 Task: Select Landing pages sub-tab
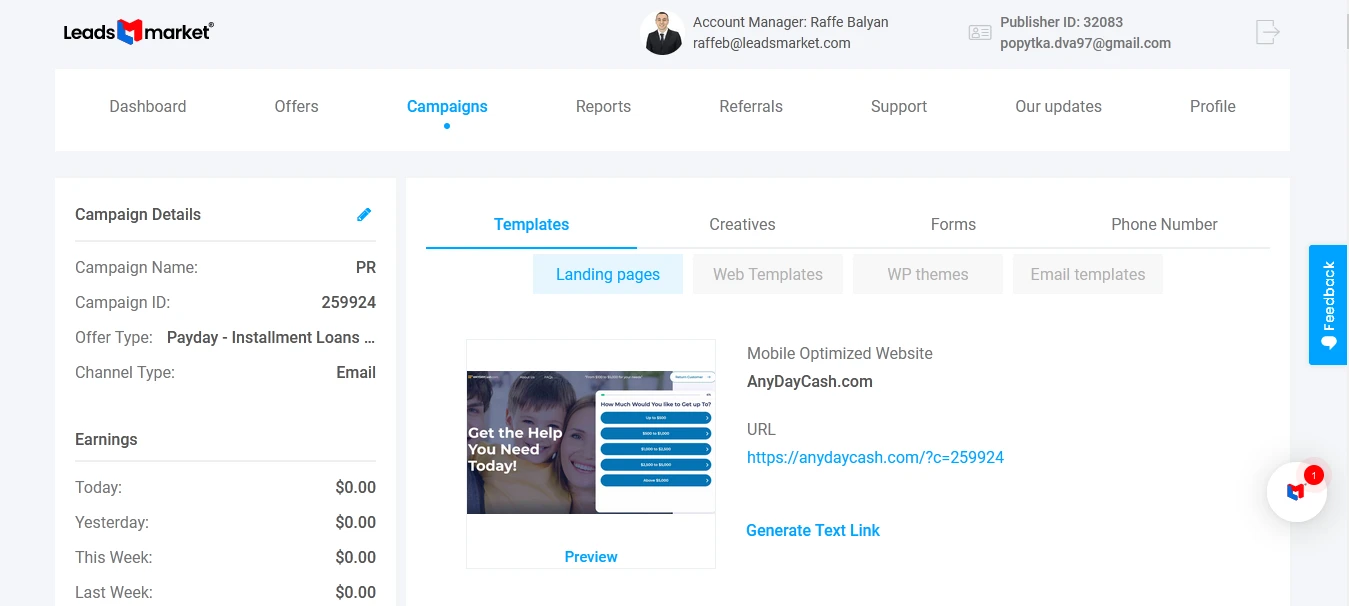pyautogui.click(x=608, y=274)
